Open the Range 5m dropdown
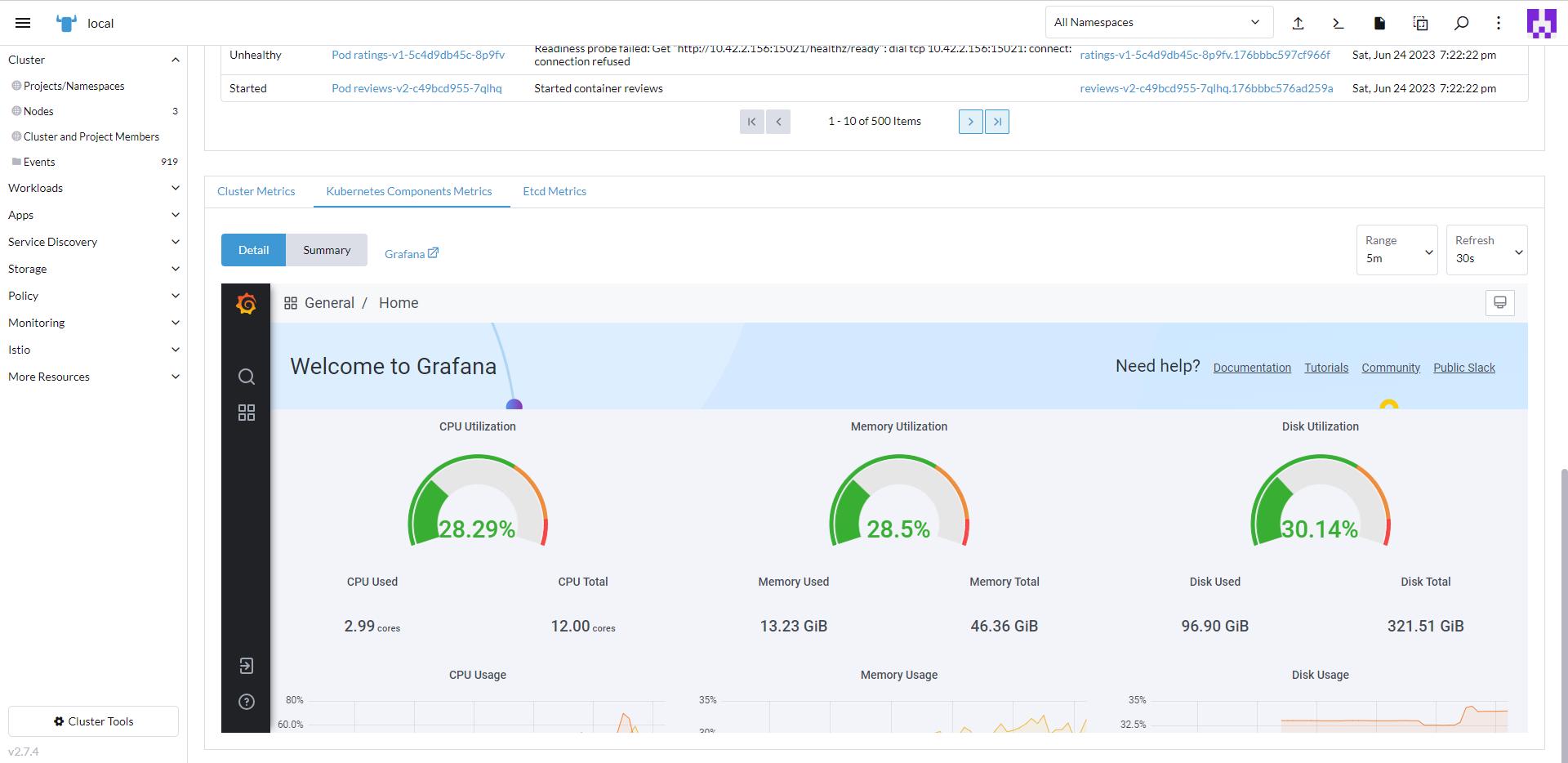The image size is (1568, 763). pos(1396,250)
